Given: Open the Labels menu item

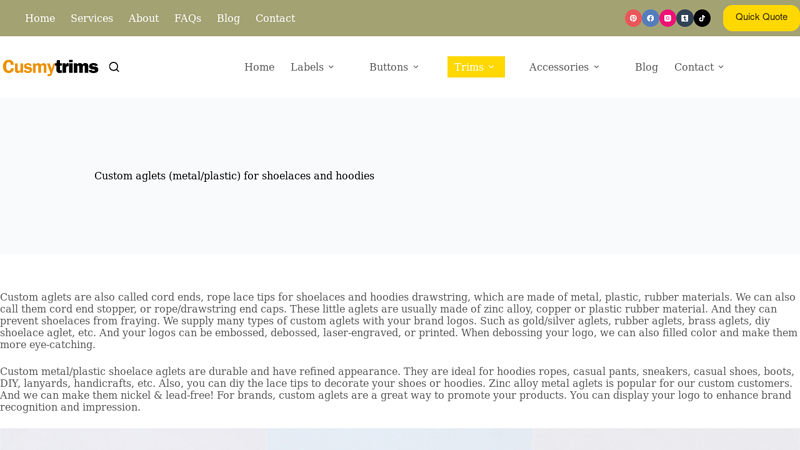Looking at the screenshot, I should (307, 67).
